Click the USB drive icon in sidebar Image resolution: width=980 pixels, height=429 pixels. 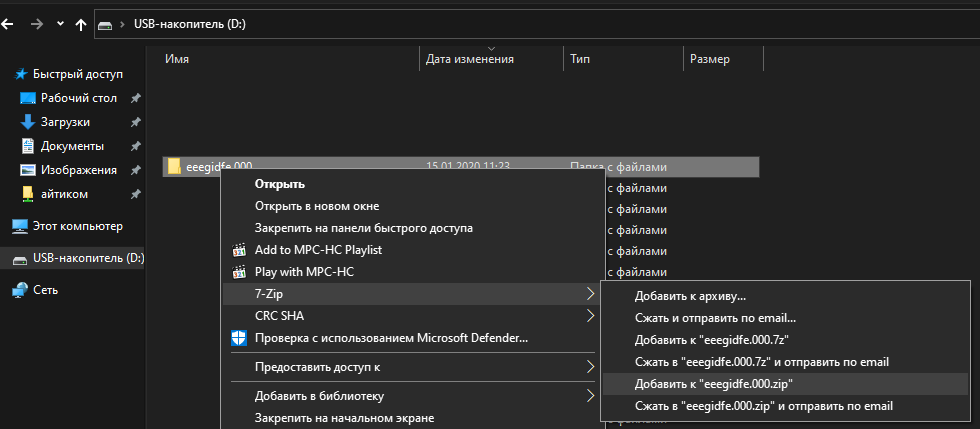[21, 259]
